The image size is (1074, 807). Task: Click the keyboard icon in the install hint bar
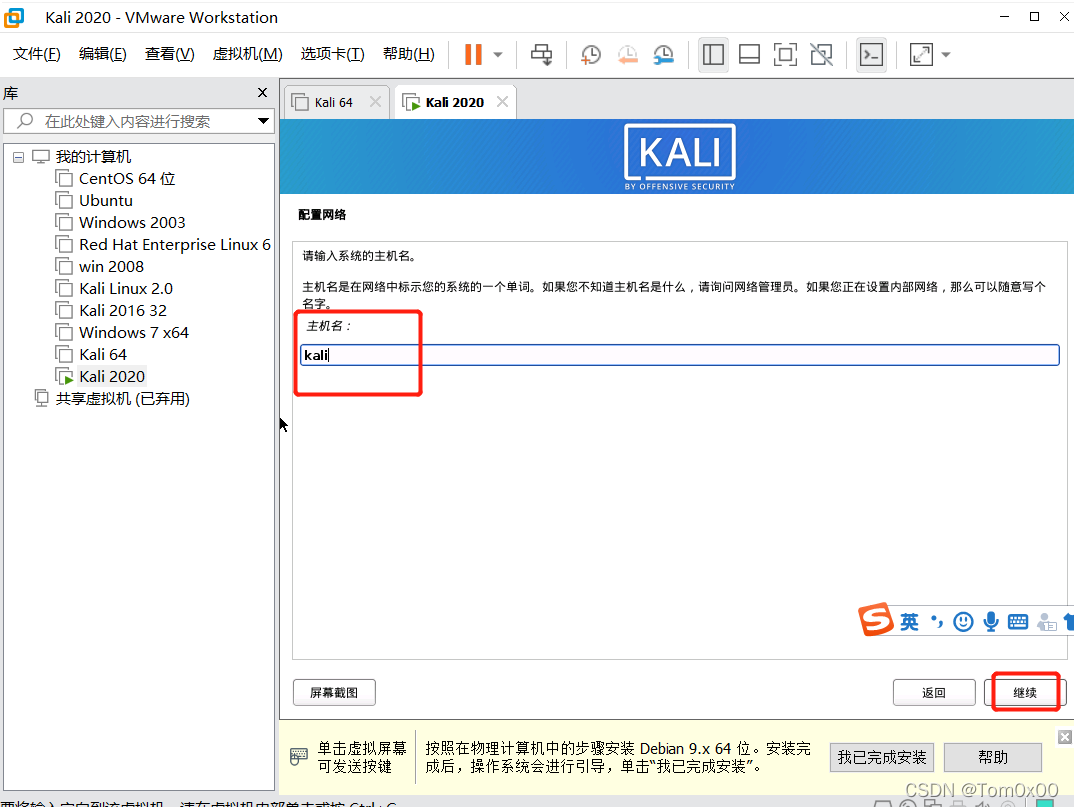pyautogui.click(x=299, y=756)
